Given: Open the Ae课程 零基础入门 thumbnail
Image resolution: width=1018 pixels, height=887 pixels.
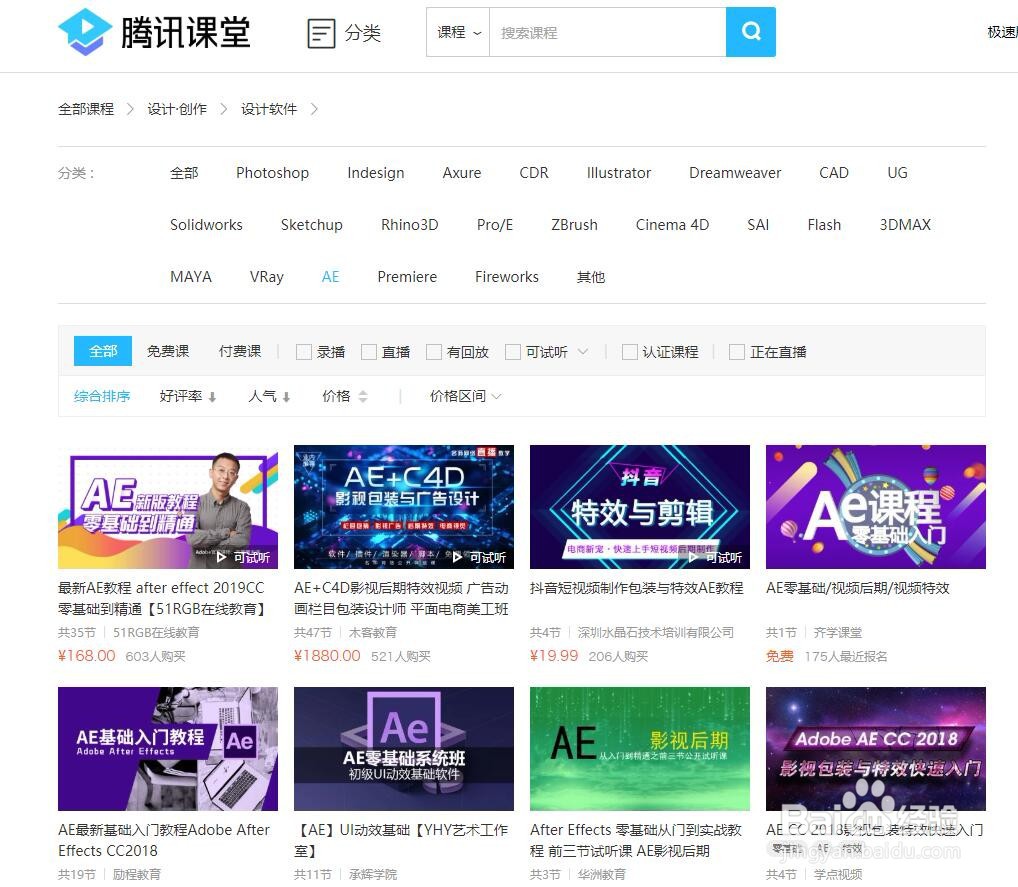Looking at the screenshot, I should pyautogui.click(x=876, y=507).
